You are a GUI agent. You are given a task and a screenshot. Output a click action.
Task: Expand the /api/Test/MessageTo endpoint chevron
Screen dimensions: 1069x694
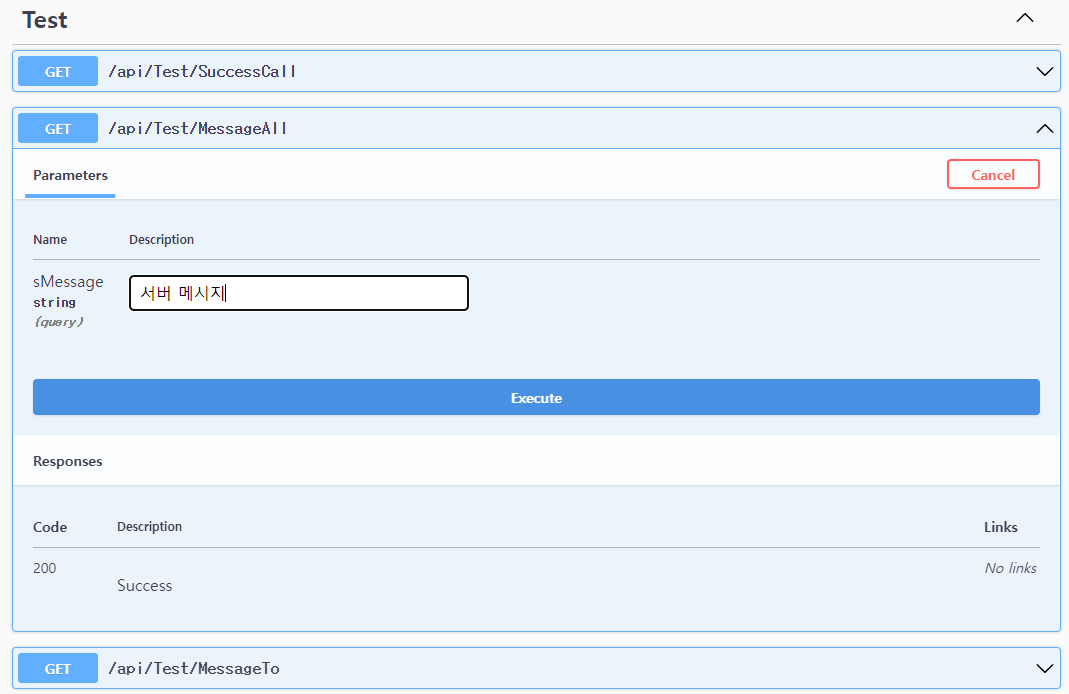pyautogui.click(x=1043, y=668)
